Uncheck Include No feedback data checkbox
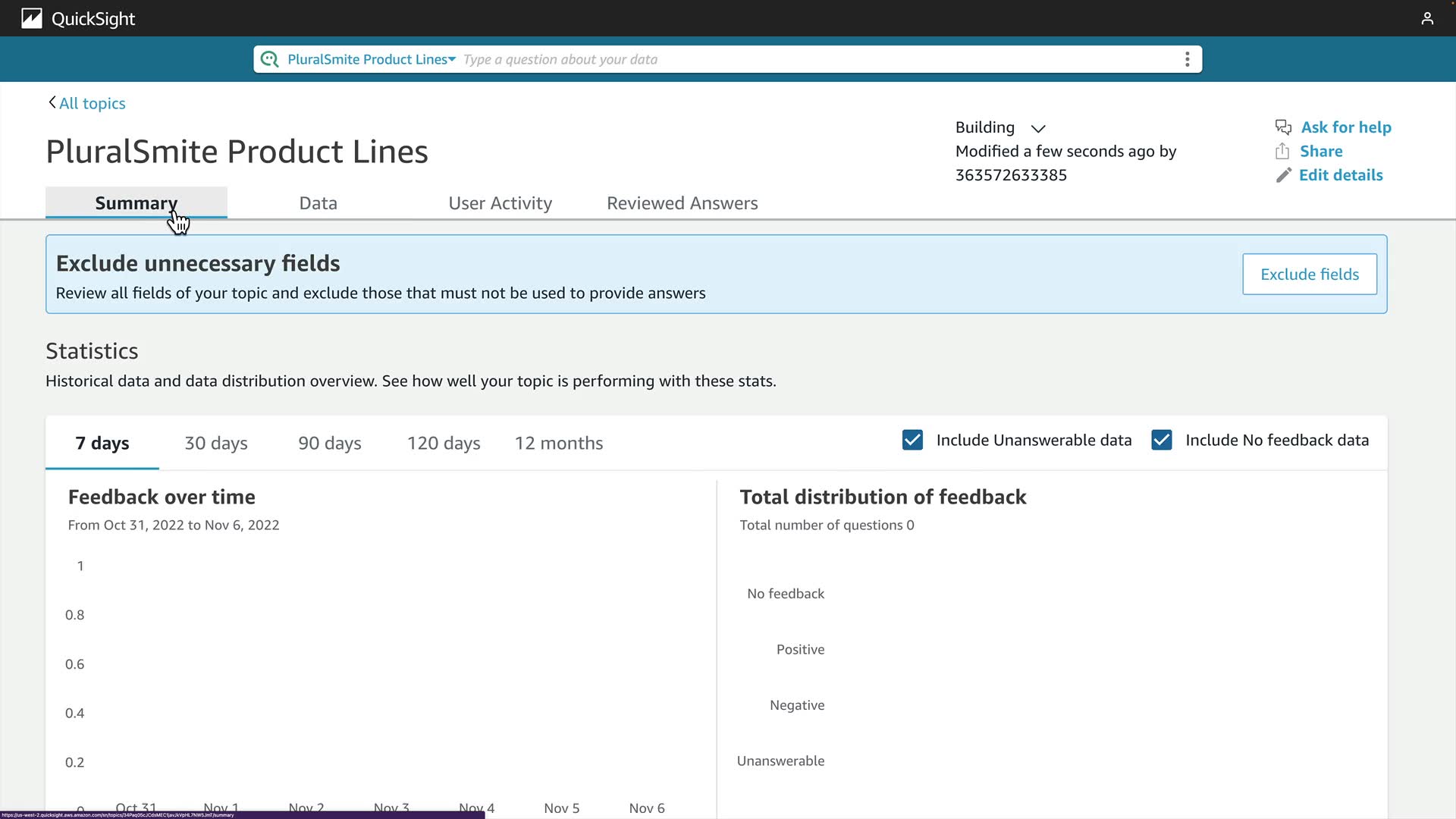 pyautogui.click(x=1161, y=440)
